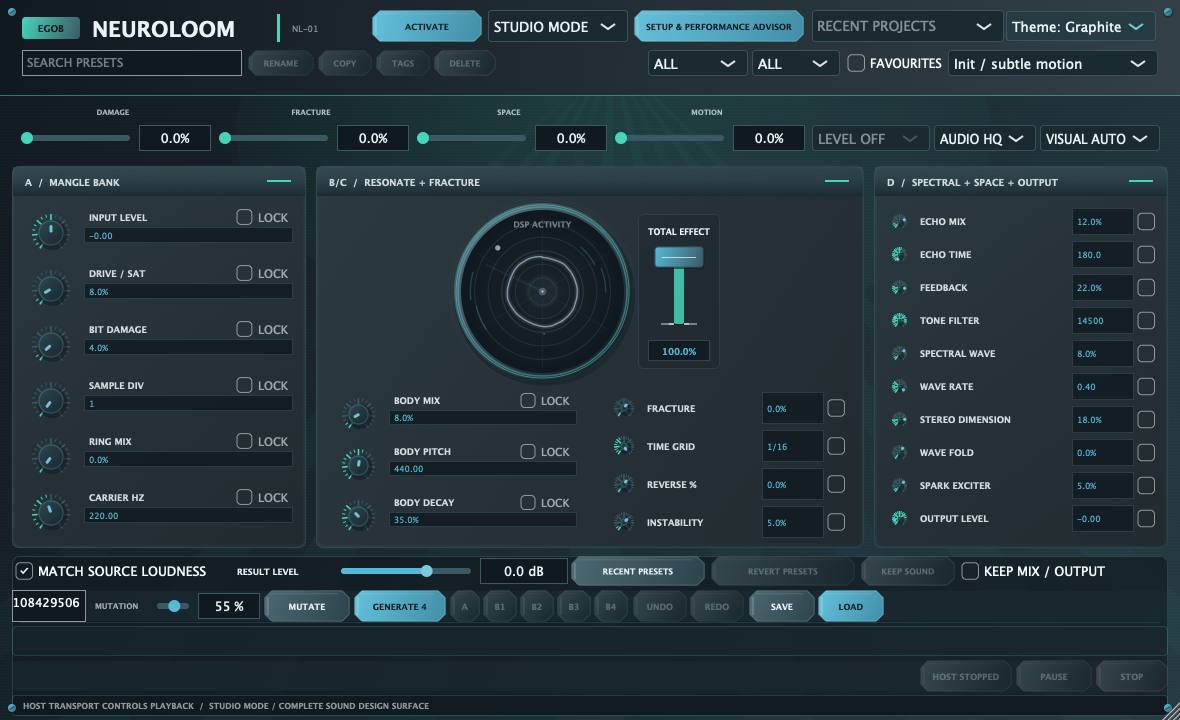Image resolution: width=1180 pixels, height=720 pixels.
Task: Lock the Input Level parameter
Action: tap(244, 217)
